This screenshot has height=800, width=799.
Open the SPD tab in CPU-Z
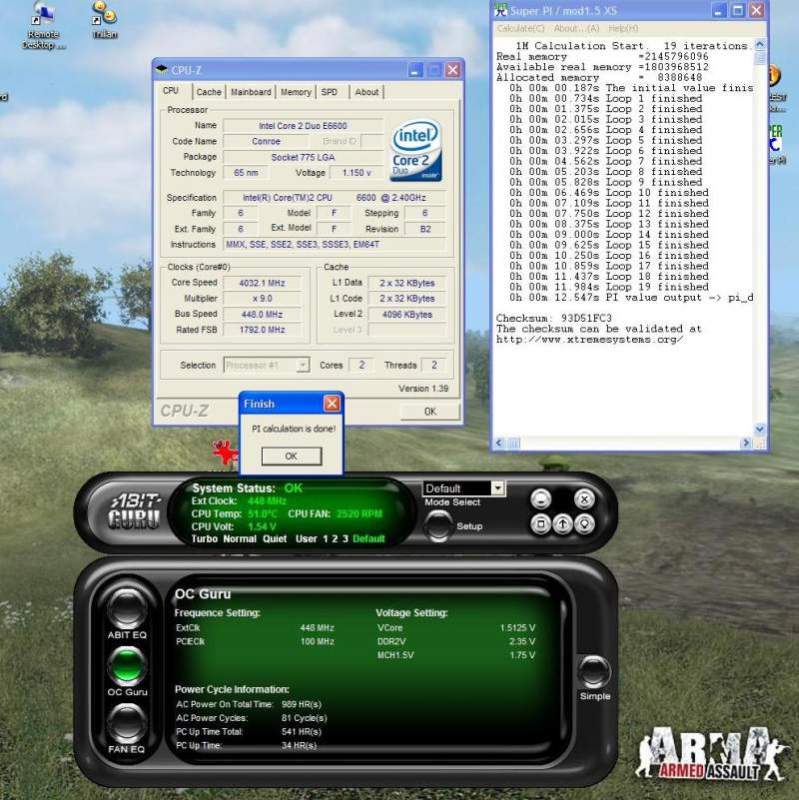coord(329,92)
